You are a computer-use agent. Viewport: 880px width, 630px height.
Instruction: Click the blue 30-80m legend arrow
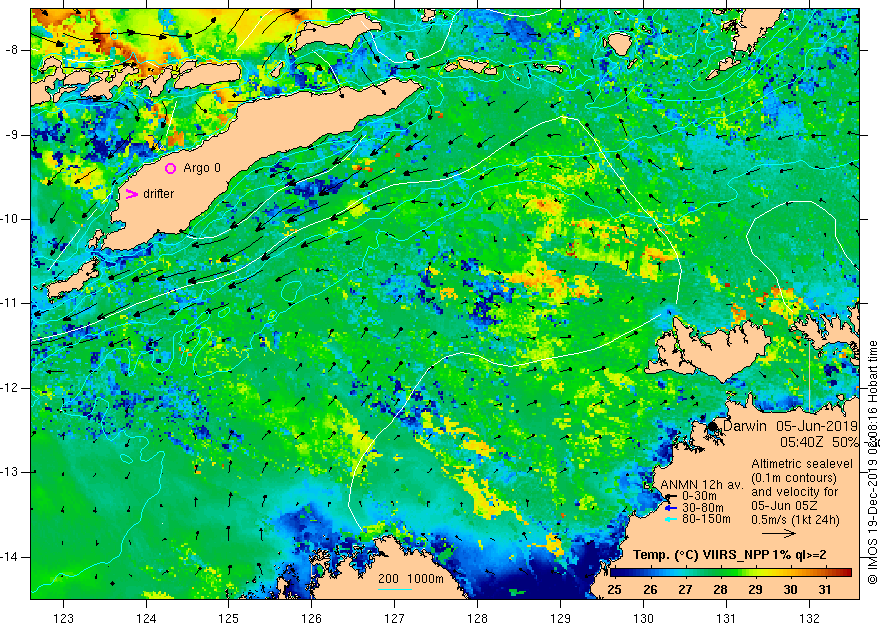pos(671,508)
